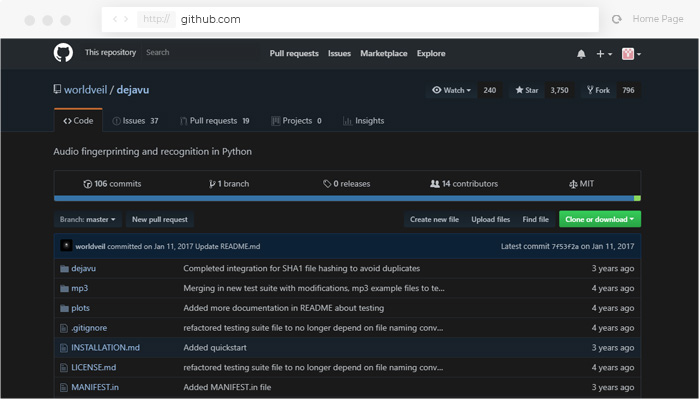Open 'Completed integration for SHA1' commit message
Image resolution: width=700 pixels, height=400 pixels.
302,269
